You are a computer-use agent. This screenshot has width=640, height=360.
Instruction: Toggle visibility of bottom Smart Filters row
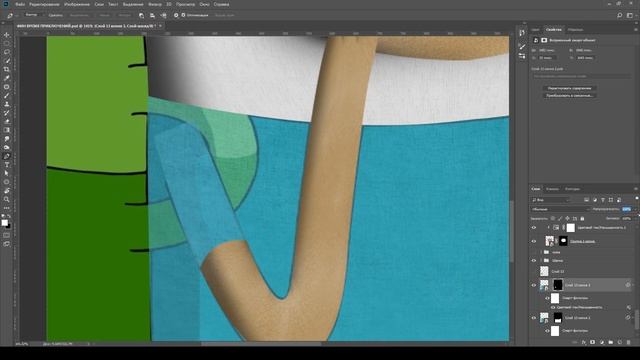547,331
